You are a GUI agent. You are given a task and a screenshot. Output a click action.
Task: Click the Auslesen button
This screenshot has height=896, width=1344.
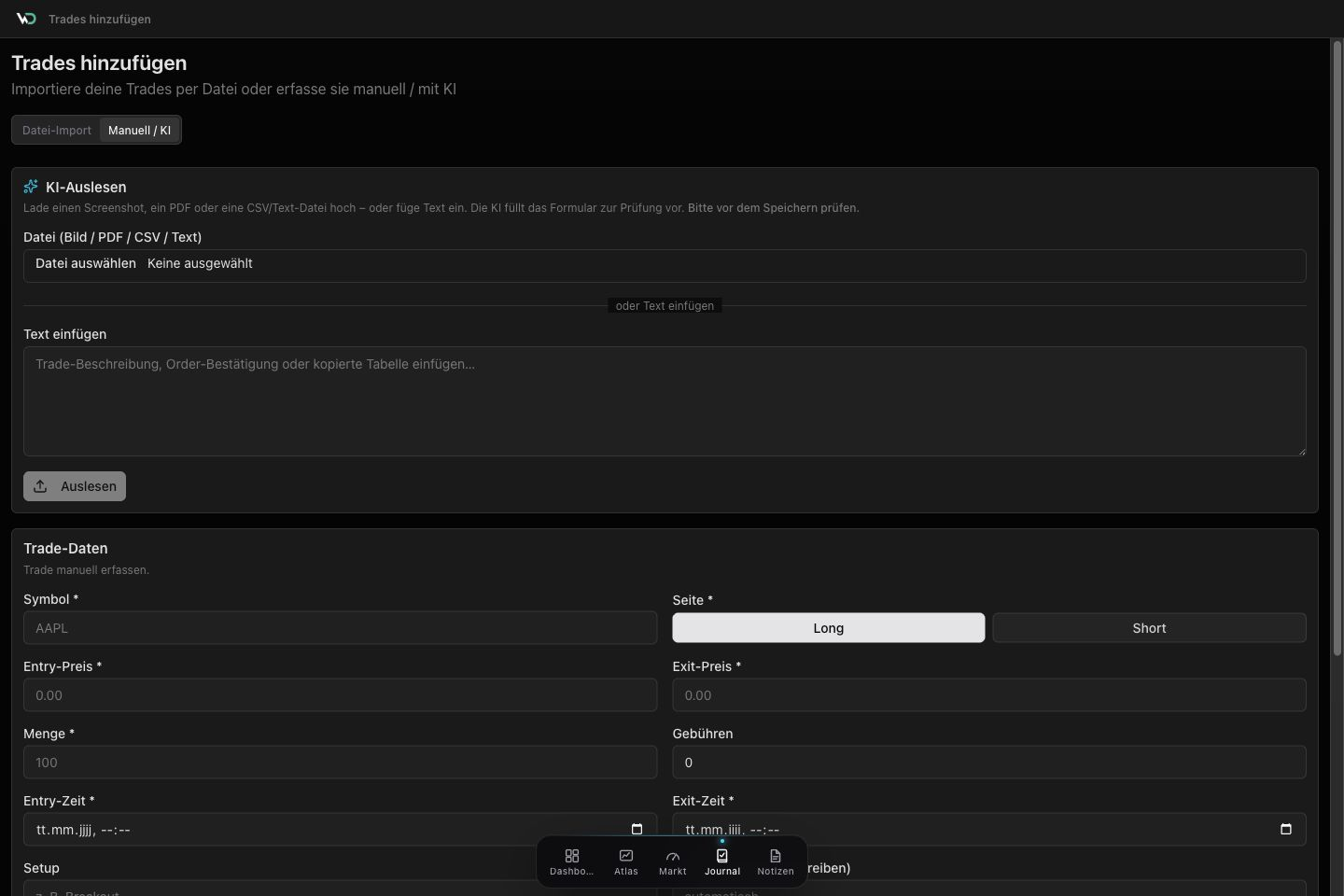point(75,486)
